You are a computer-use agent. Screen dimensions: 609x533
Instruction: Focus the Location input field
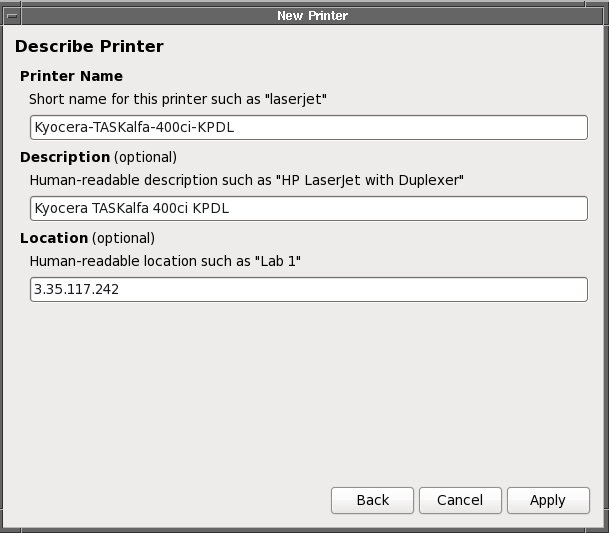pyautogui.click(x=308, y=289)
